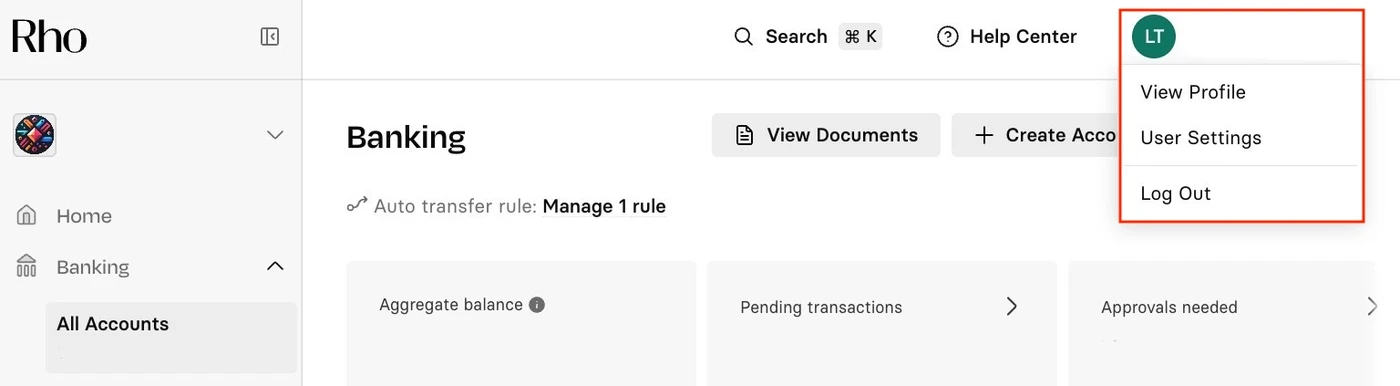Open Pending transactions with its arrow

pyautogui.click(x=1012, y=307)
